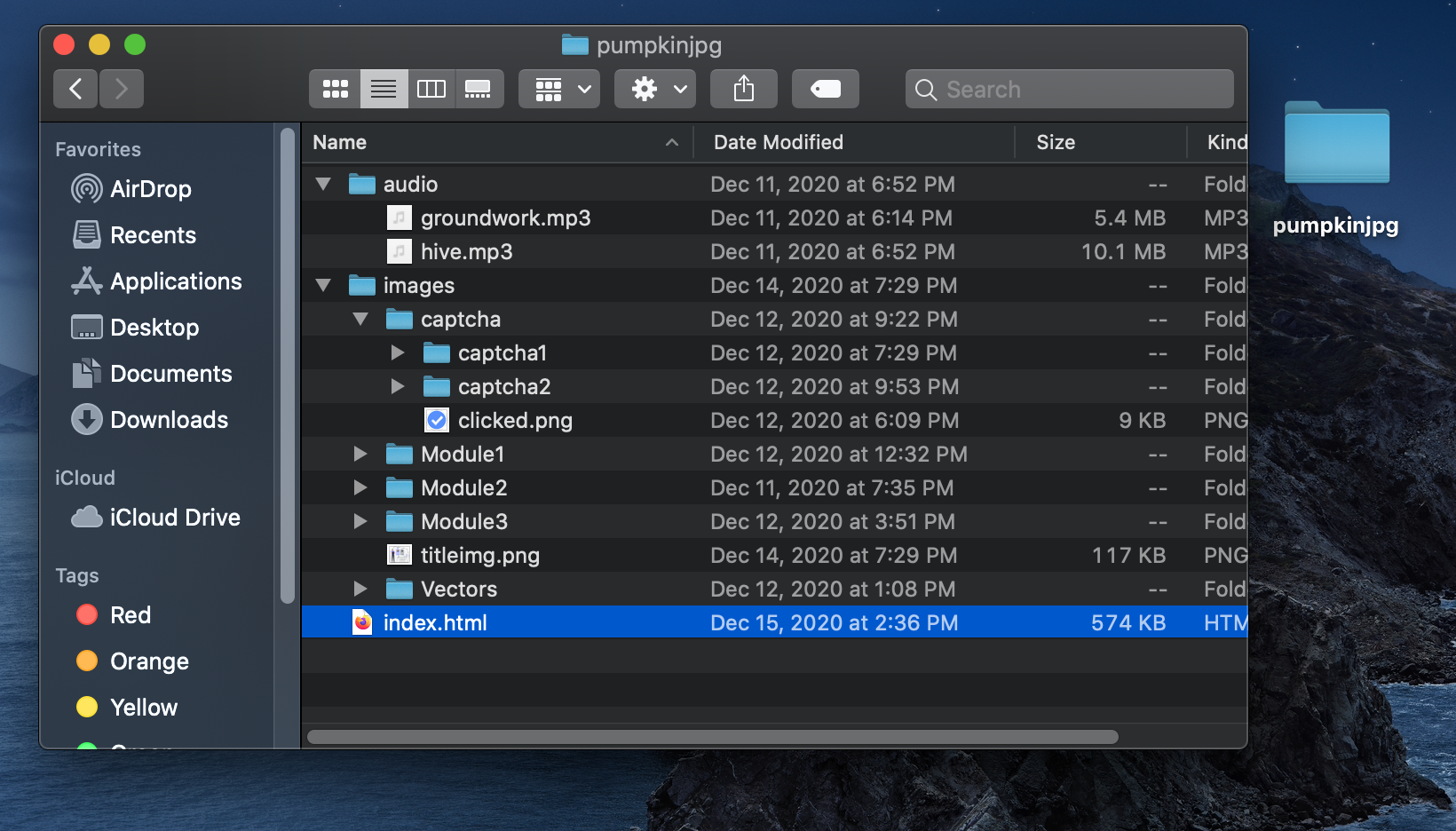This screenshot has width=1456, height=831.
Task: Open the Share menu icon
Action: [744, 89]
